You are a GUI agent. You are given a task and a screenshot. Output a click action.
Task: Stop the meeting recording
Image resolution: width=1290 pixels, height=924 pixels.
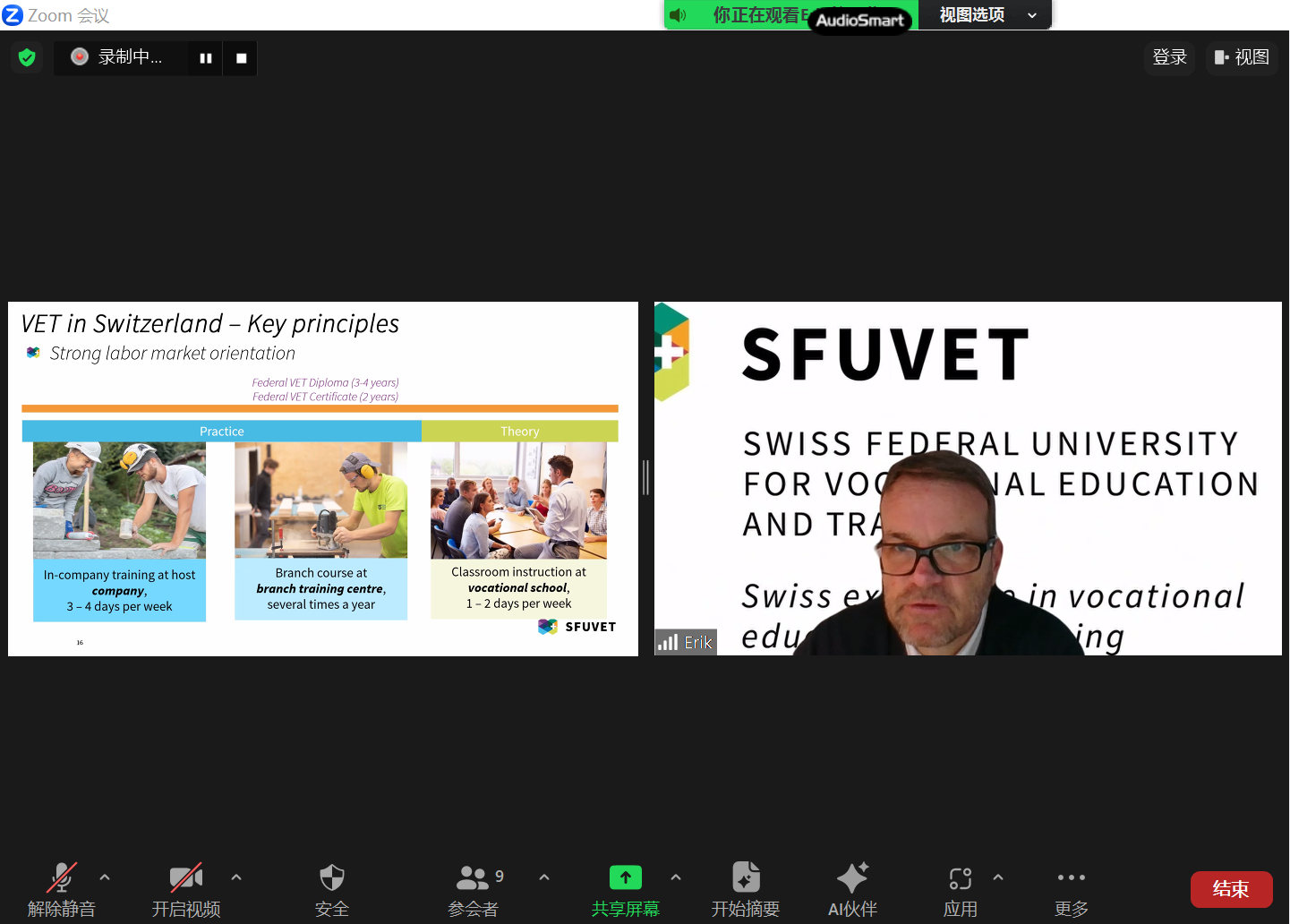[x=241, y=58]
